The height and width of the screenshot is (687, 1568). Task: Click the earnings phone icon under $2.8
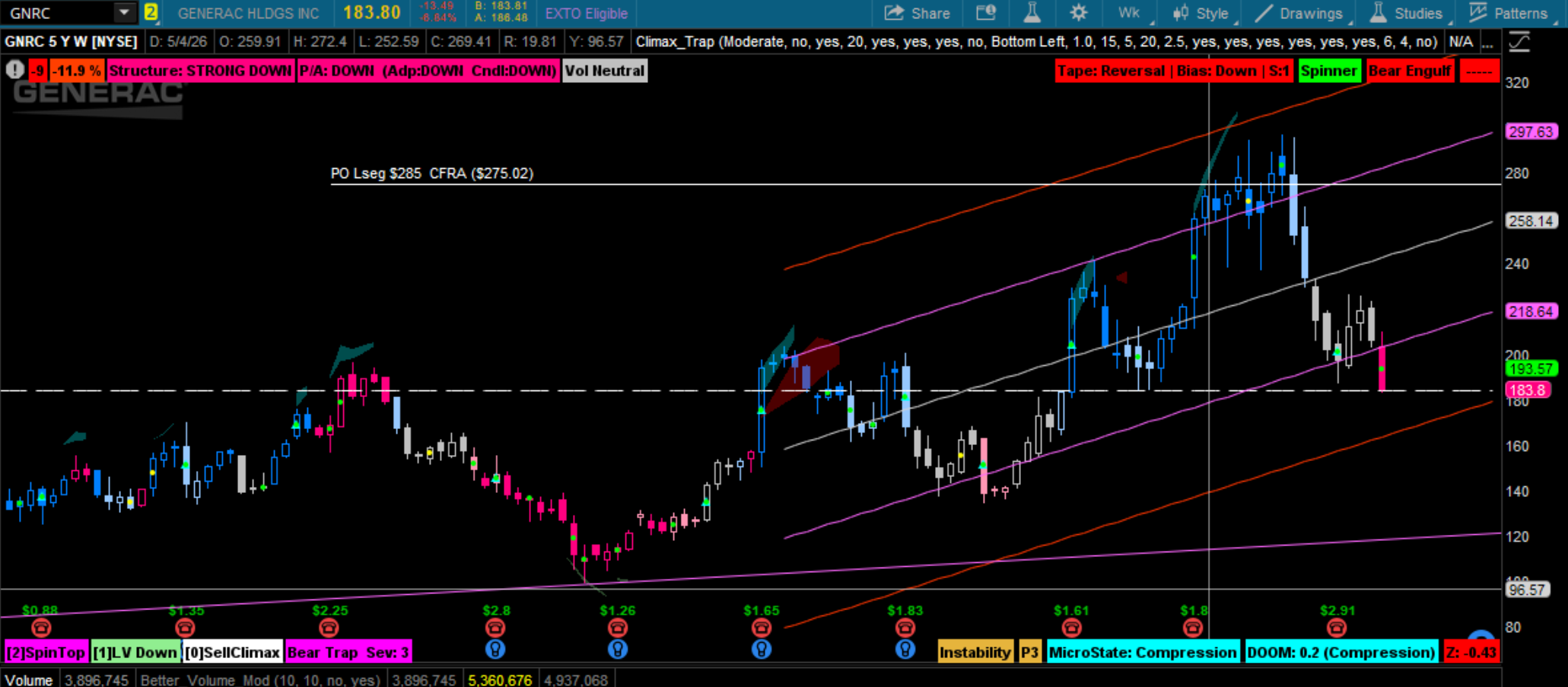point(495,628)
